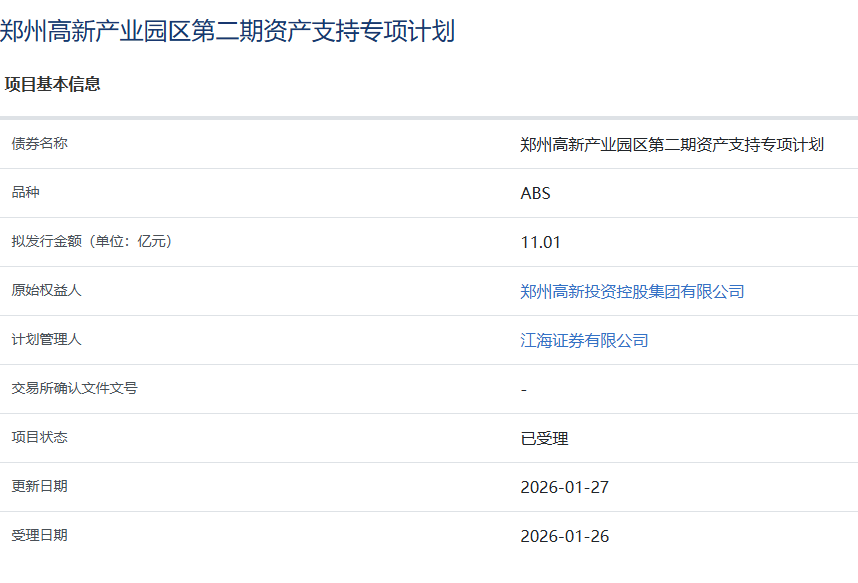Select the 2026-01-27 update date
The height and width of the screenshot is (583, 858).
tap(564, 487)
